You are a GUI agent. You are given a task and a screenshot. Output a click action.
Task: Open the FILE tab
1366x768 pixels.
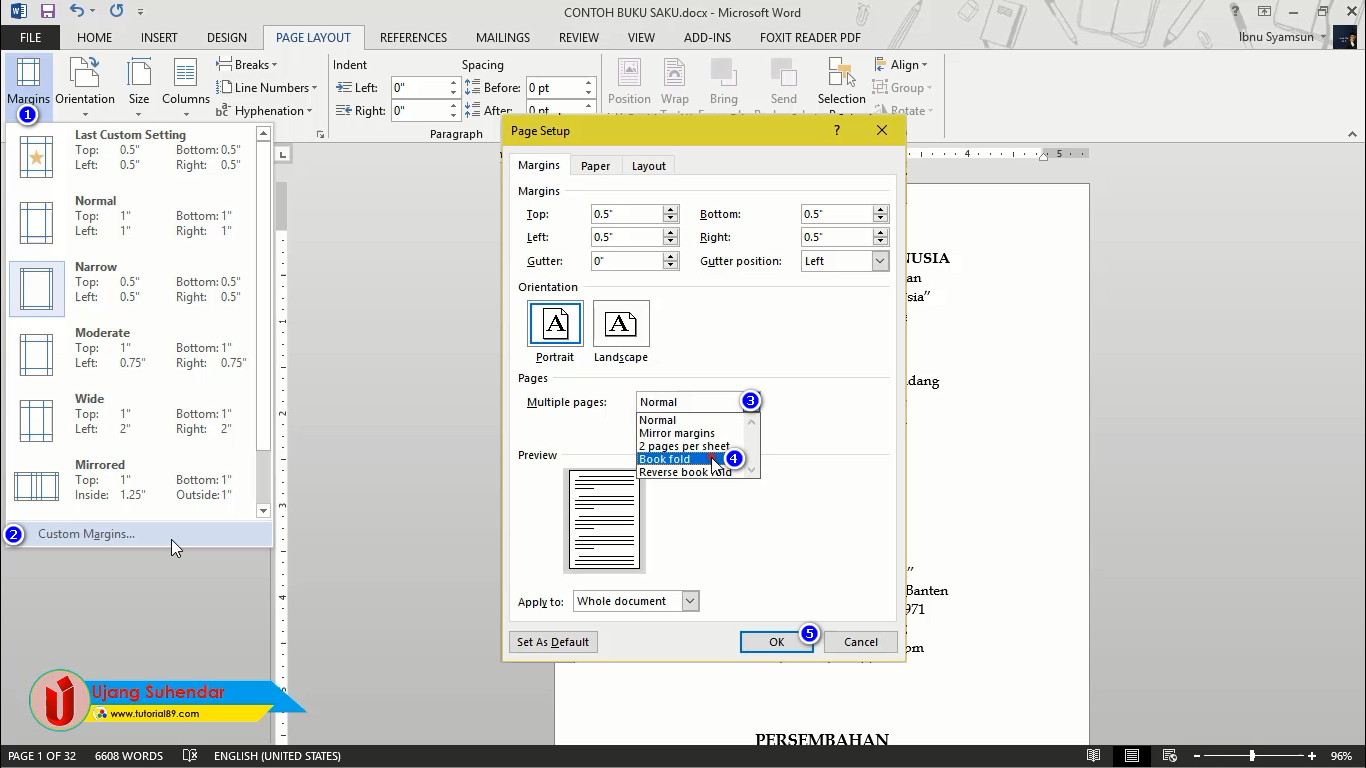click(x=30, y=38)
